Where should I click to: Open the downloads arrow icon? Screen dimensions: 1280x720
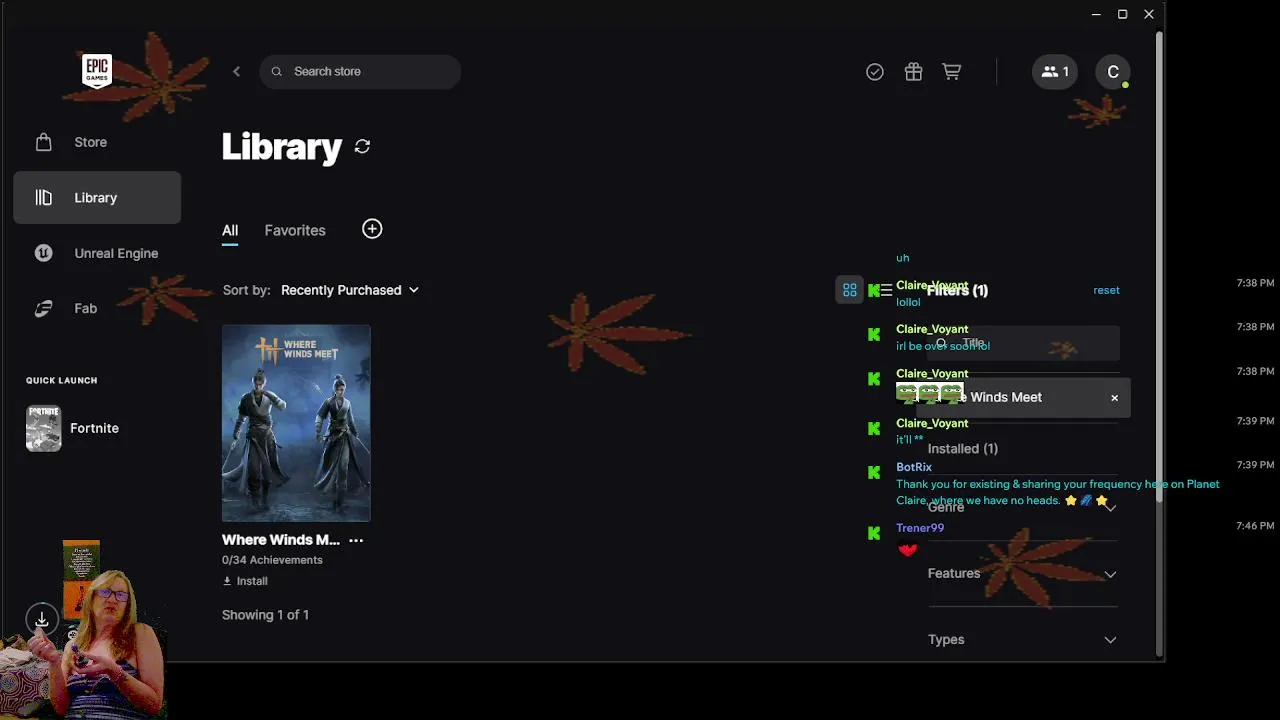click(42, 621)
